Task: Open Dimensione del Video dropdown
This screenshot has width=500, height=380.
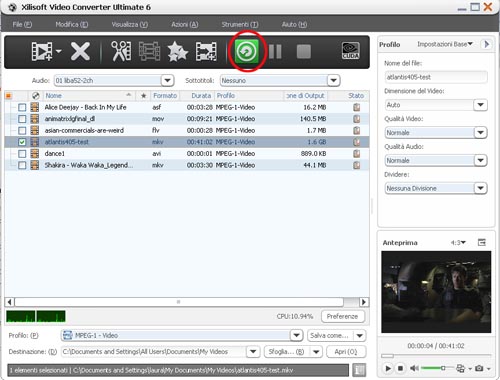Action: click(480, 105)
